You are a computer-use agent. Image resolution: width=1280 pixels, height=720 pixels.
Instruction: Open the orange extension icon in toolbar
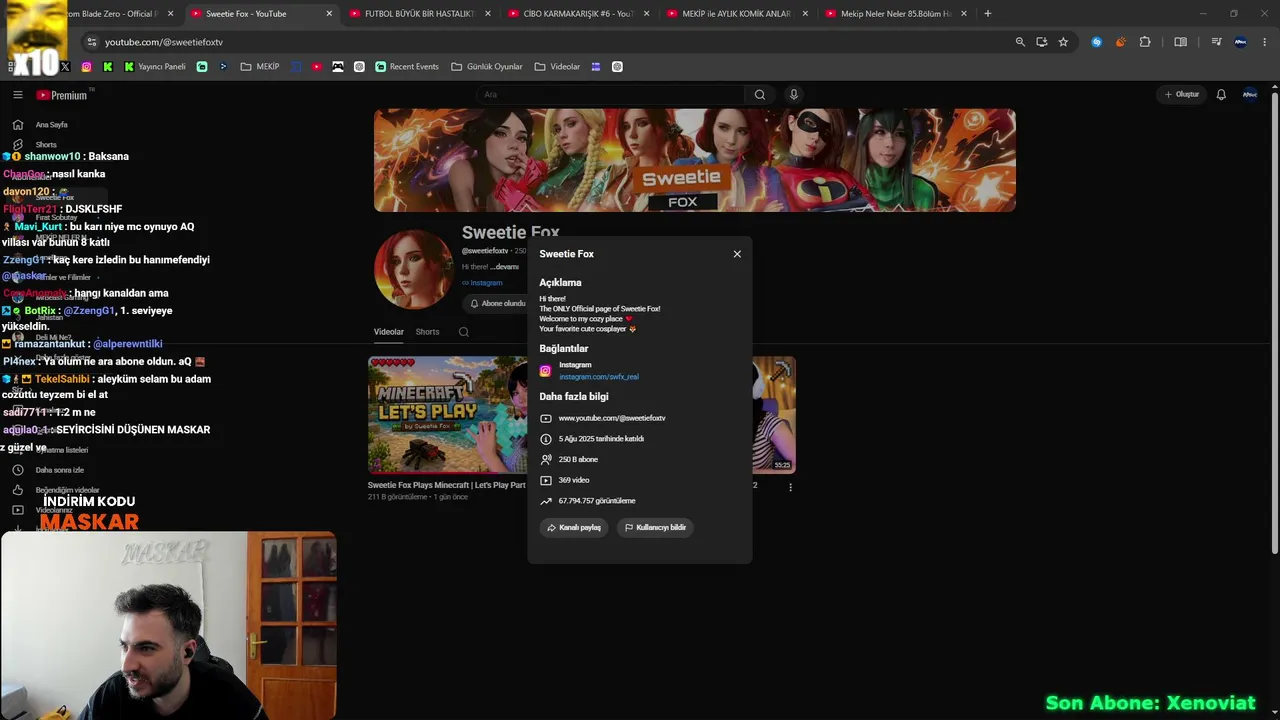pos(1120,42)
